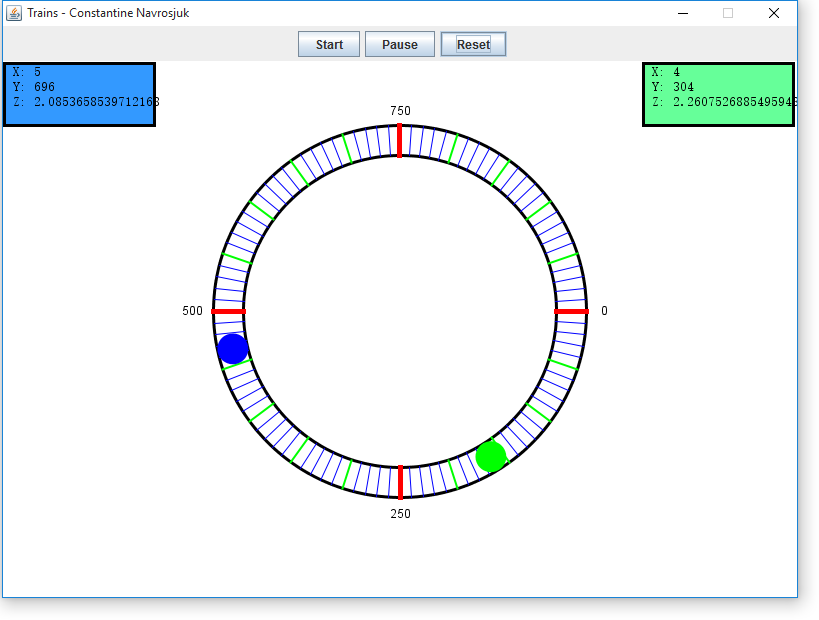This screenshot has height=620, width=819.
Task: Click the blue train circle
Action: pos(233,349)
